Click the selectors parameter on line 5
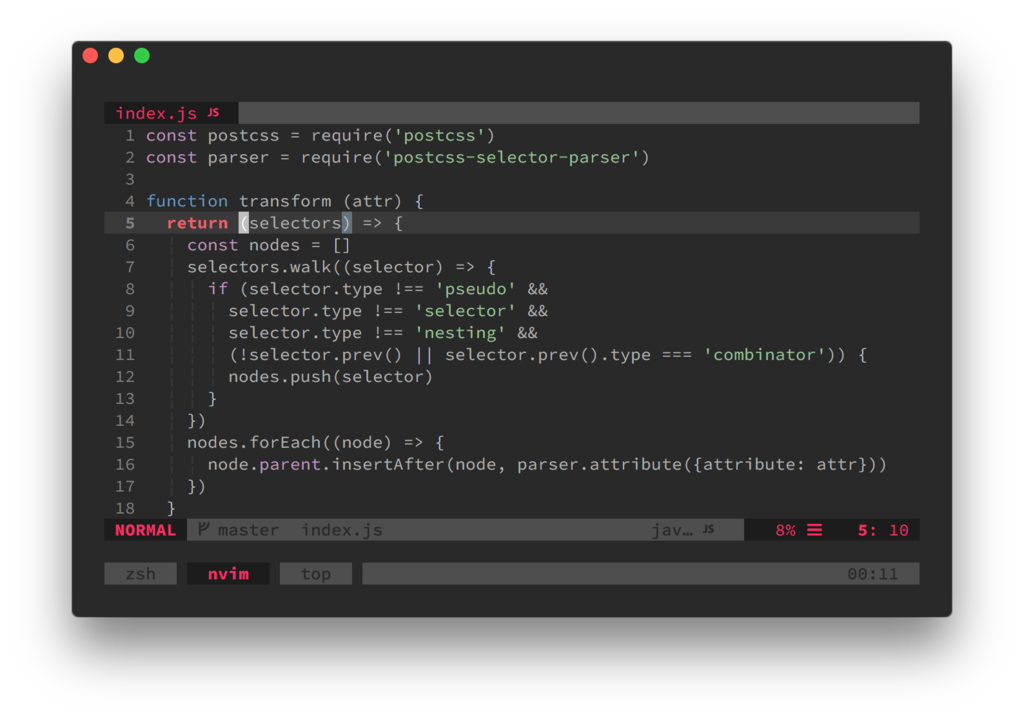This screenshot has width=1024, height=720. pos(295,223)
